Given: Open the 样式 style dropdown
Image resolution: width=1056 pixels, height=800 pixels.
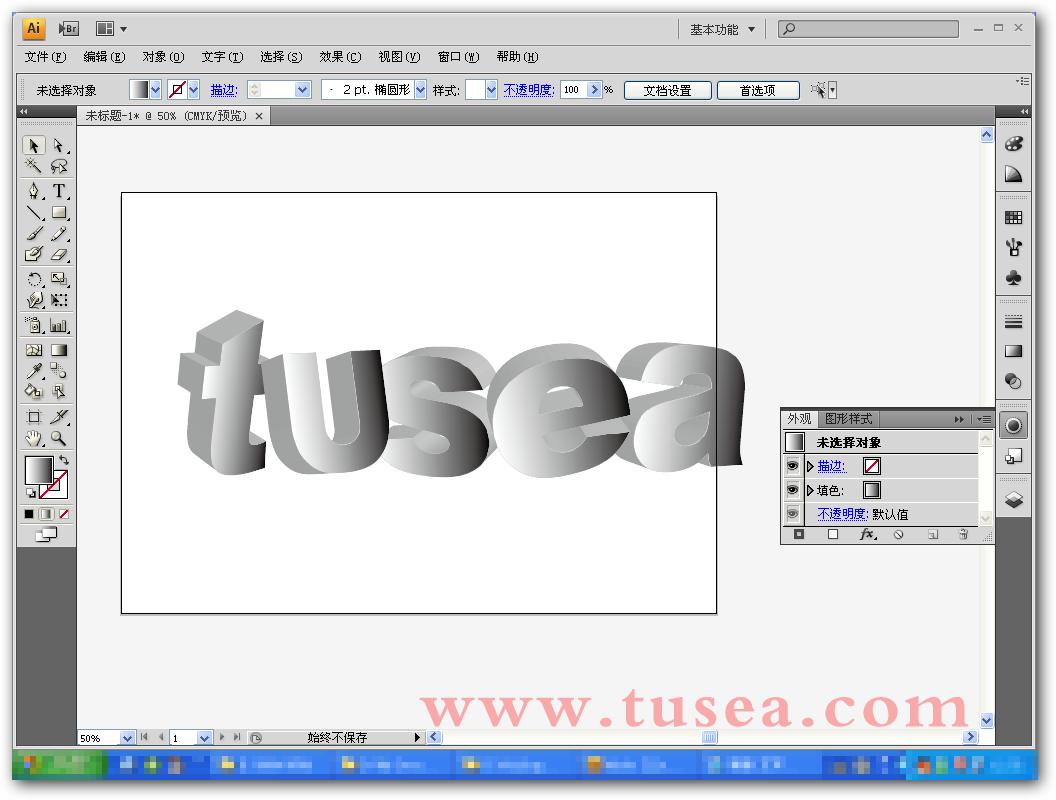Looking at the screenshot, I should [491, 90].
